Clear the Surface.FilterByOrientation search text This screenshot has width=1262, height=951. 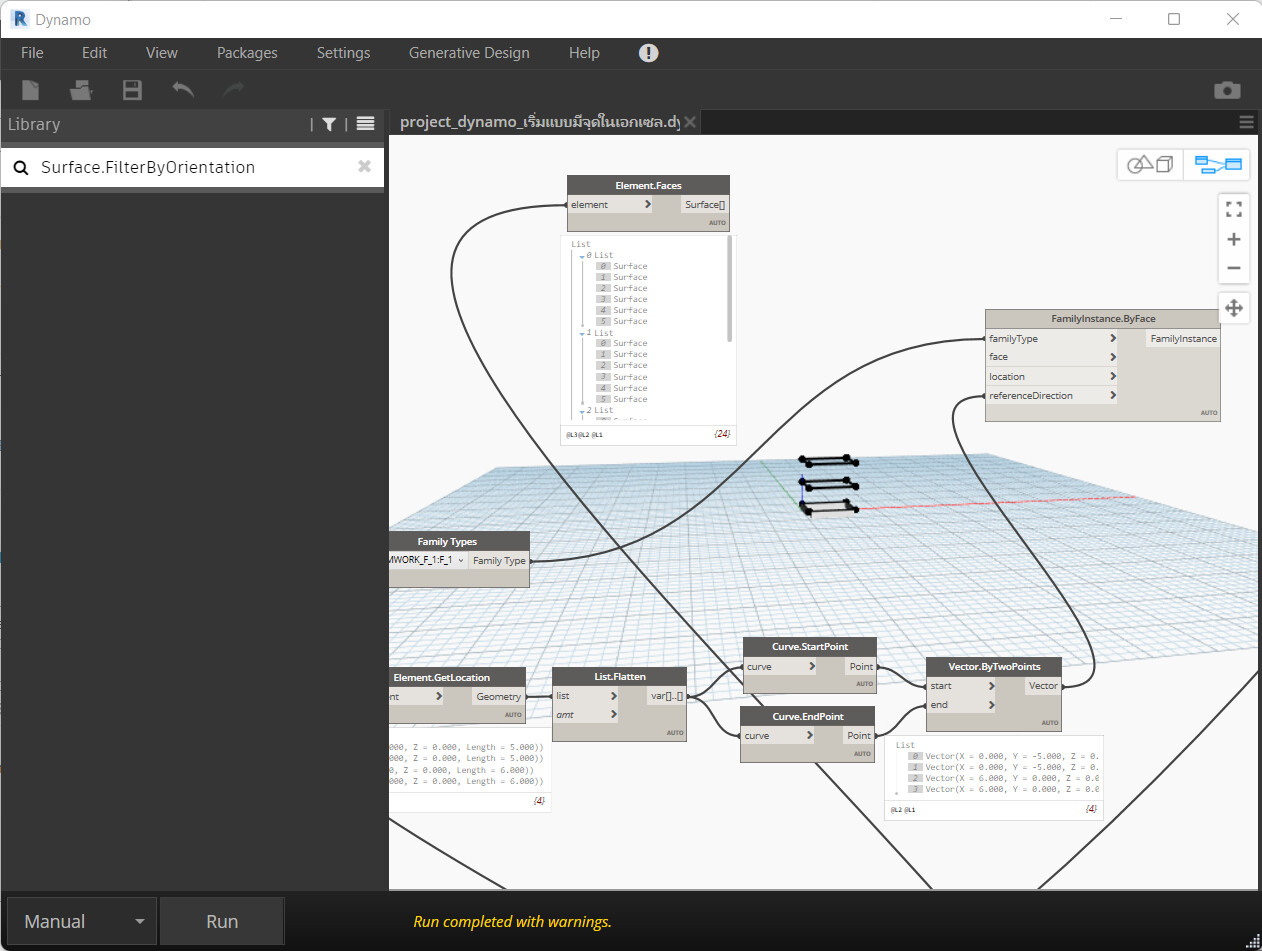(364, 166)
